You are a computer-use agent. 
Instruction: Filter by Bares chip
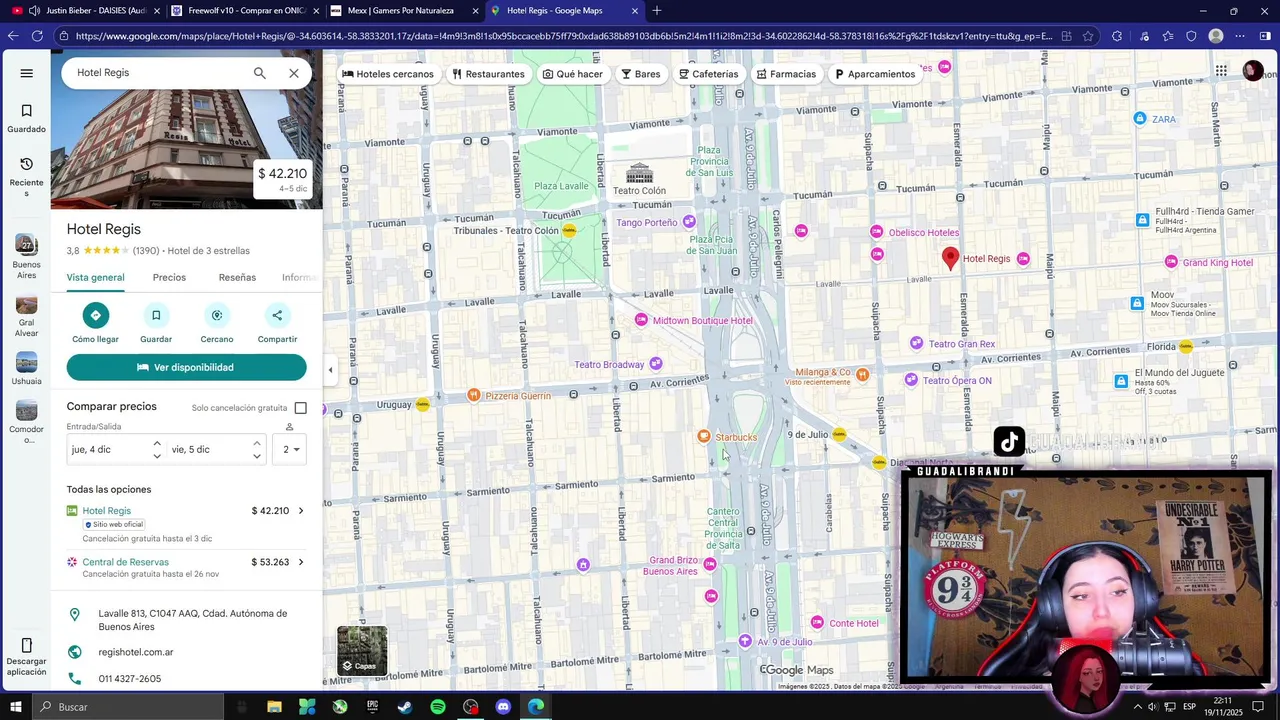click(x=641, y=74)
